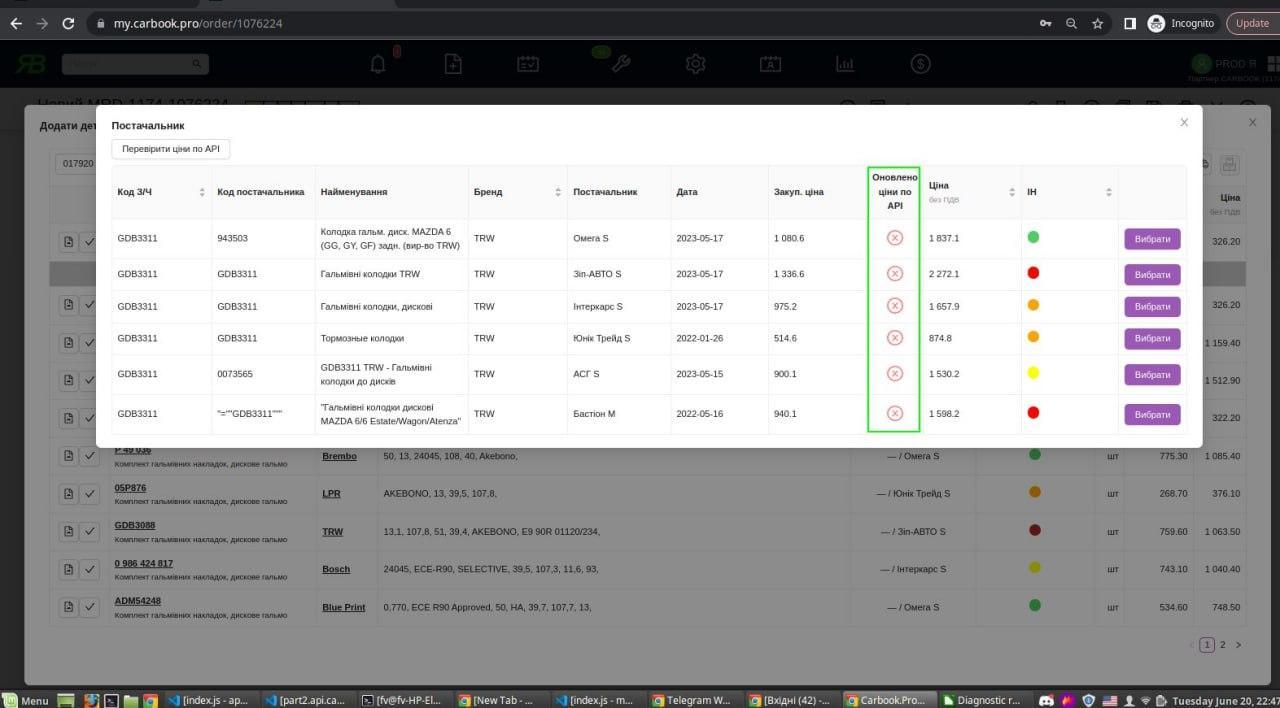Viewport: 1280px width, 708px height.
Task: Open the Diagnostic taskbar window
Action: [x=983, y=700]
